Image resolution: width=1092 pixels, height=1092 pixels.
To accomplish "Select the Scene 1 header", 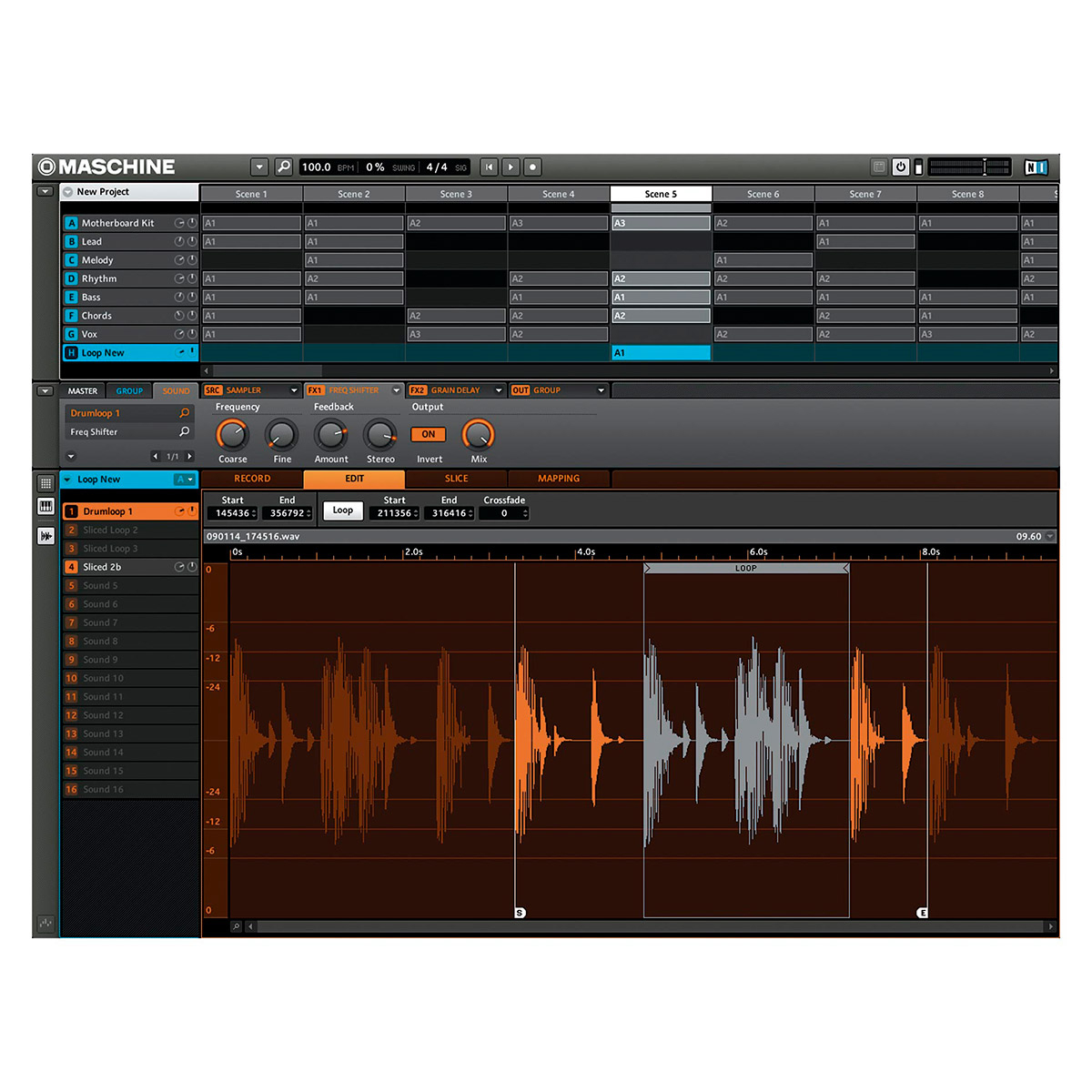I will pos(251,194).
